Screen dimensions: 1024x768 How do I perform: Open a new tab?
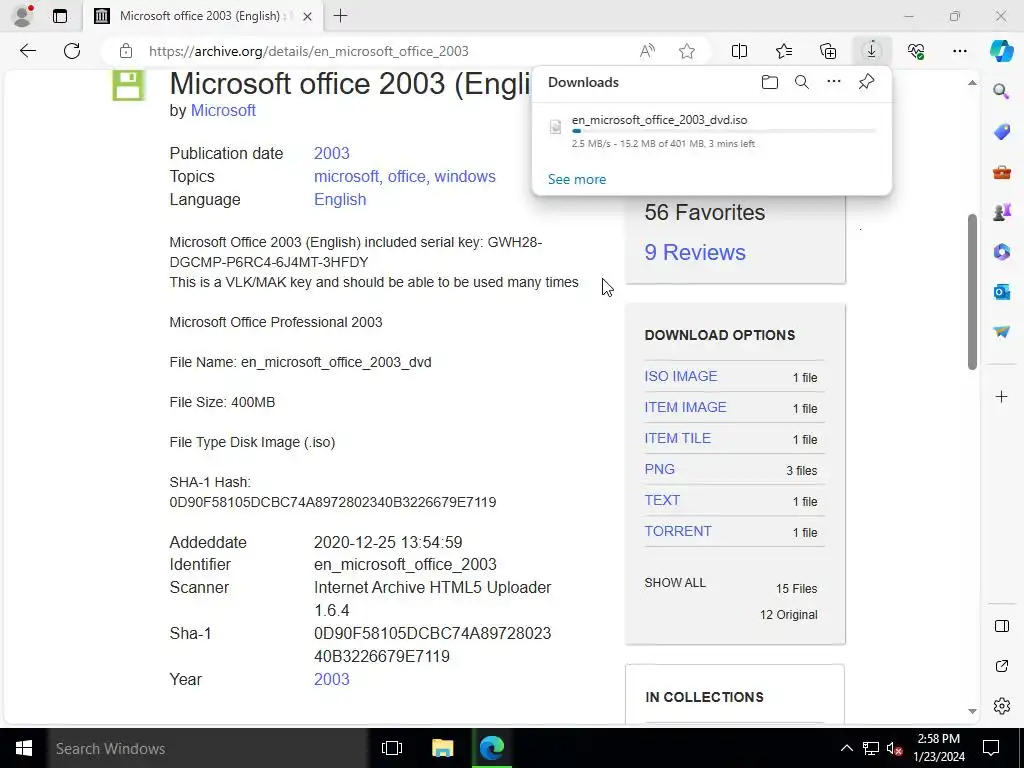tap(340, 16)
